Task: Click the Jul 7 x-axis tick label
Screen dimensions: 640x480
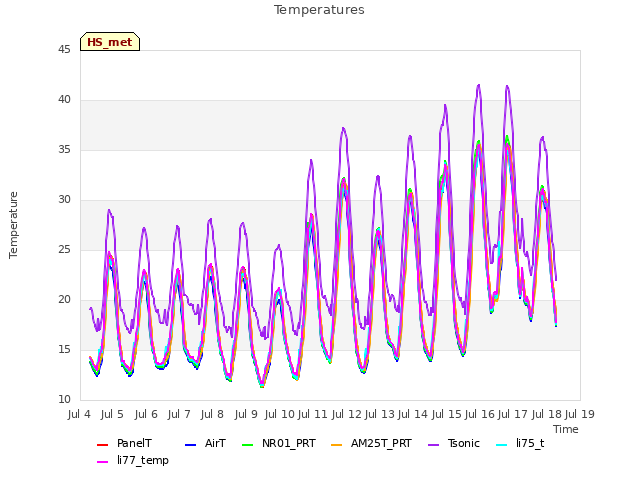Action: pos(179,414)
